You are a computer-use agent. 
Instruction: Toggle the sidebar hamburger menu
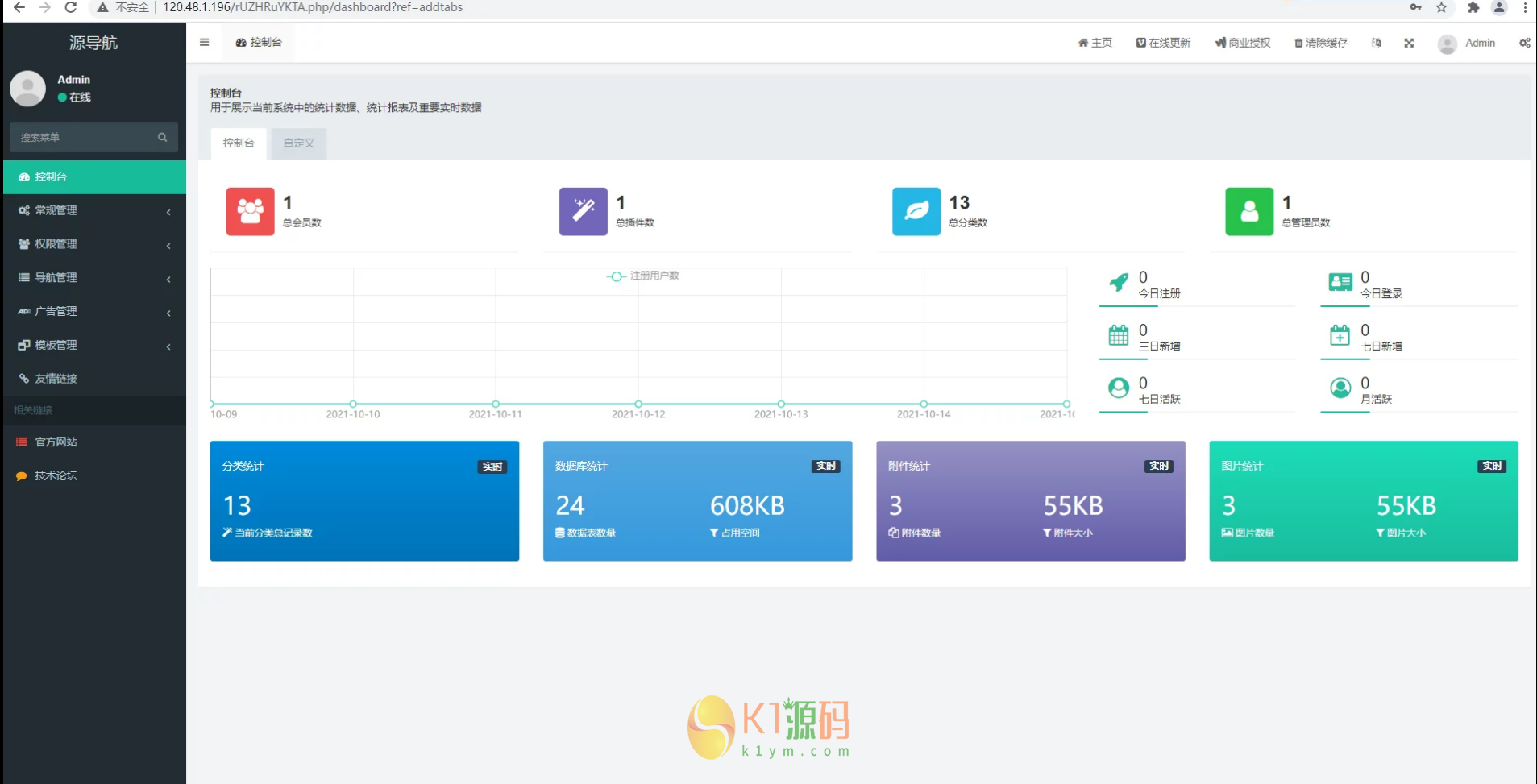[204, 43]
